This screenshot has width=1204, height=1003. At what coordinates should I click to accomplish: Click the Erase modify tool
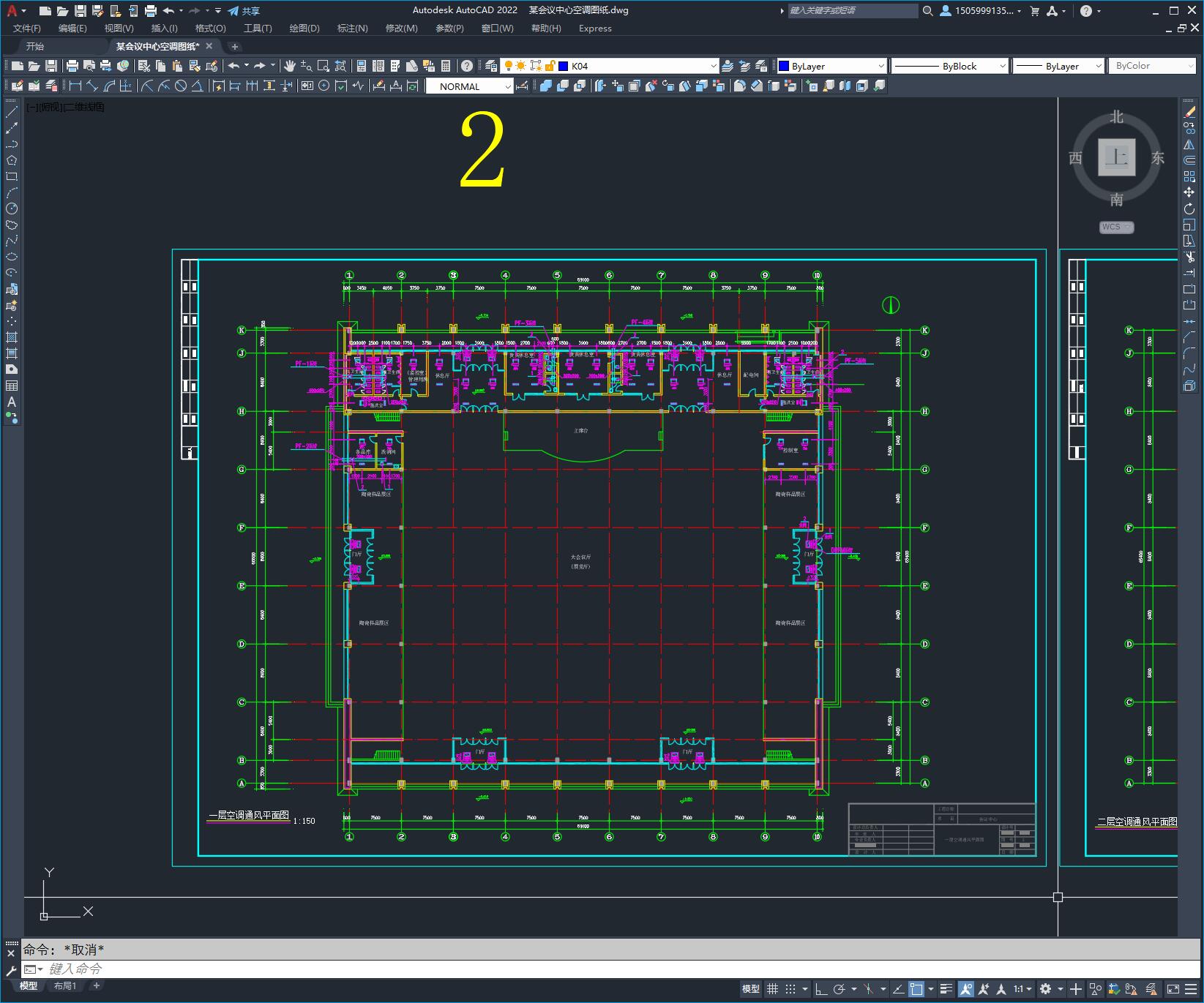pyautogui.click(x=1189, y=112)
